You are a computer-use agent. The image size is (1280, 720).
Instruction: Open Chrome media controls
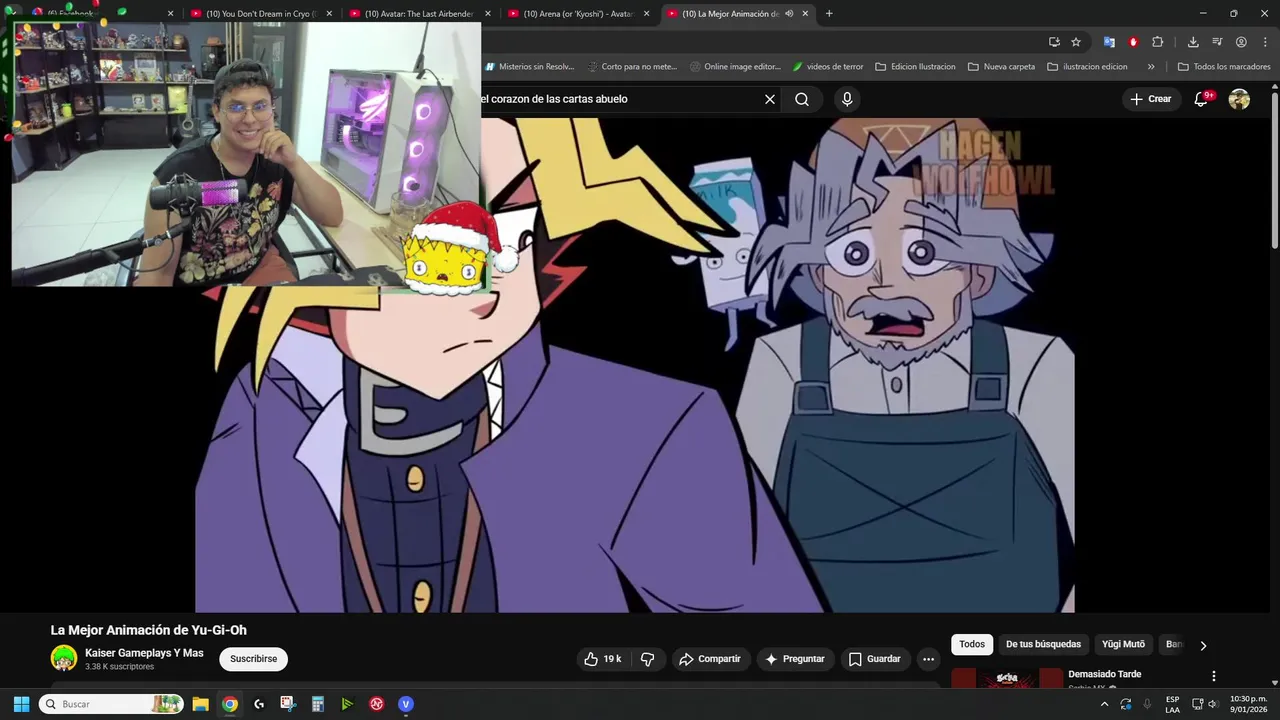(x=1217, y=42)
